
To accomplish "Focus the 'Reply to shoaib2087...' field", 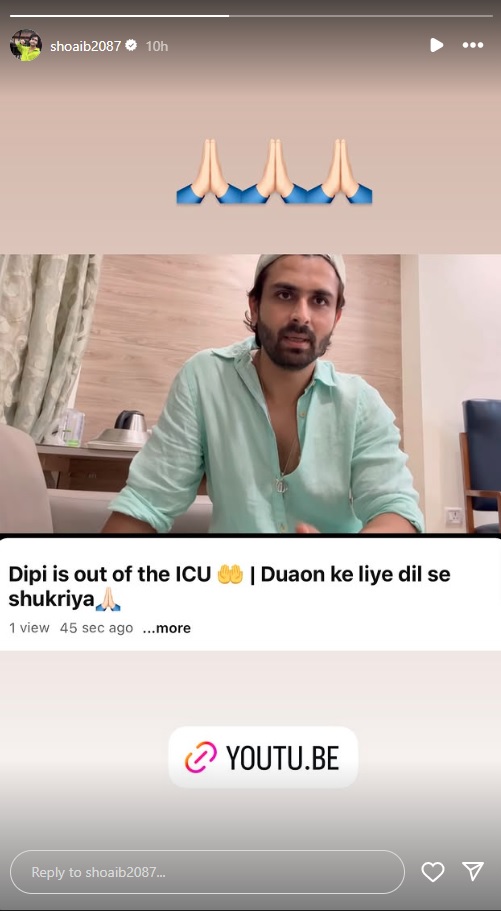I will tap(207, 872).
